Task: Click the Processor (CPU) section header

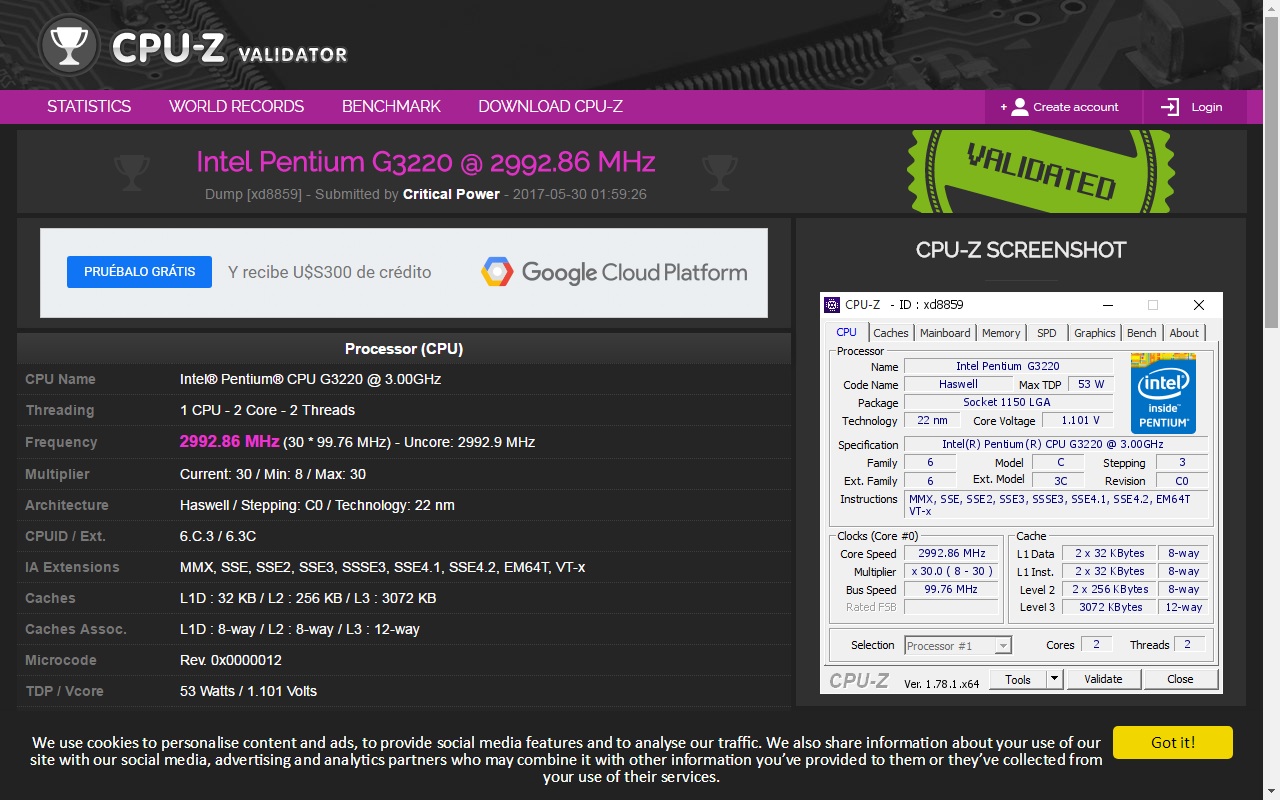Action: 404,349
